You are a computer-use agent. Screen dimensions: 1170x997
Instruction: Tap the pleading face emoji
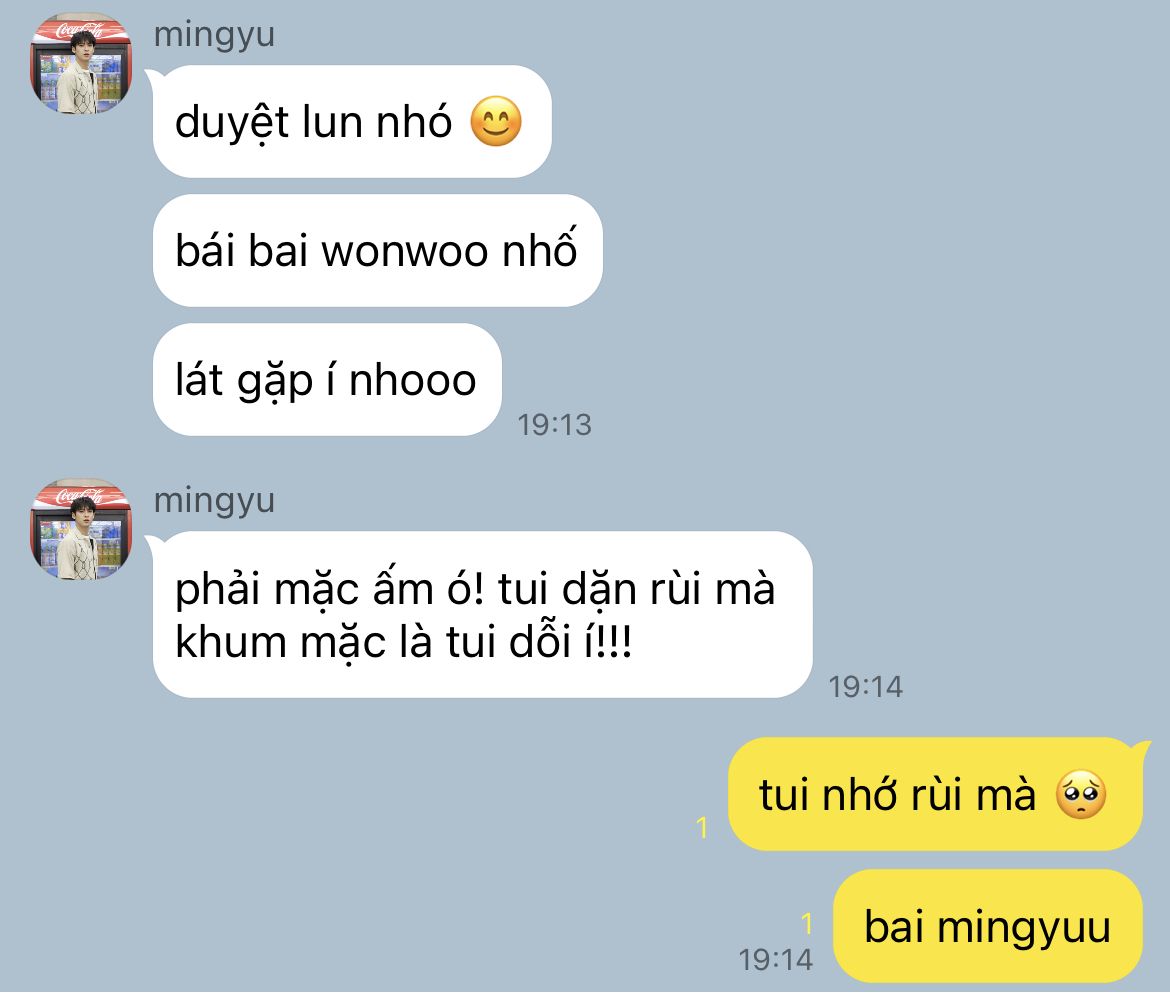(1080, 794)
